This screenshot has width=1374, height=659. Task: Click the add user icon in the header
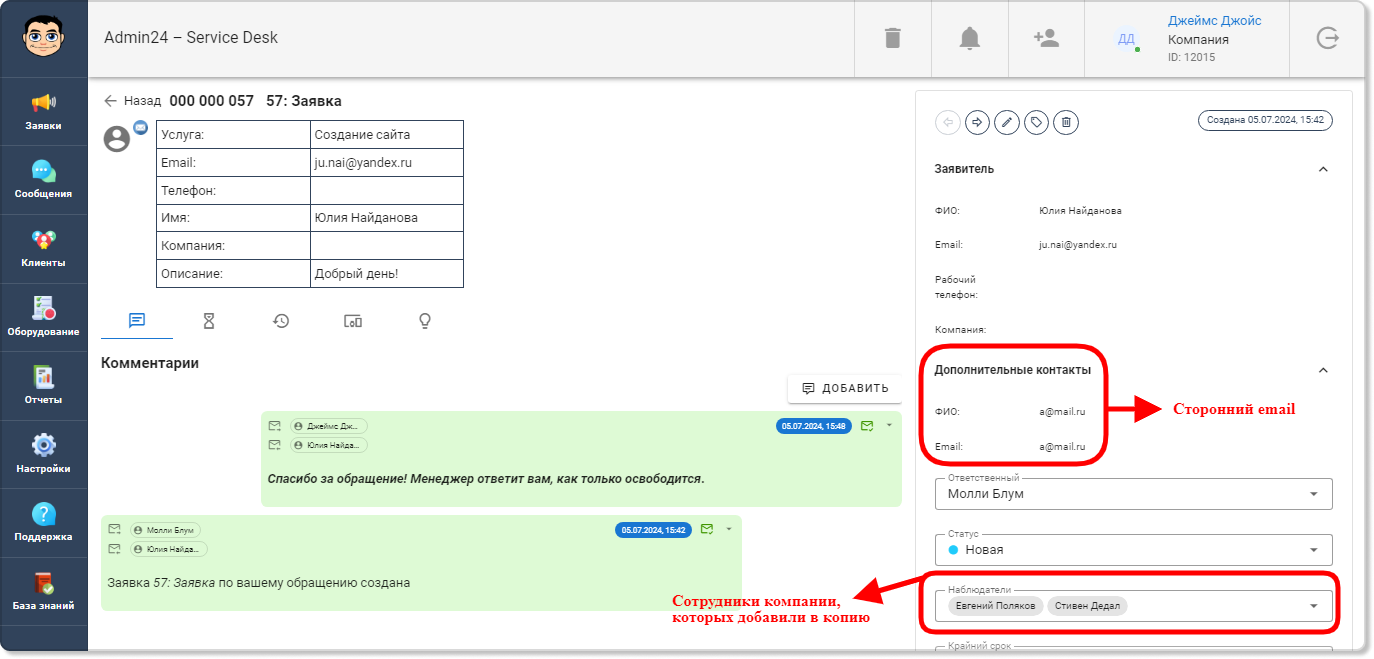coord(1046,38)
